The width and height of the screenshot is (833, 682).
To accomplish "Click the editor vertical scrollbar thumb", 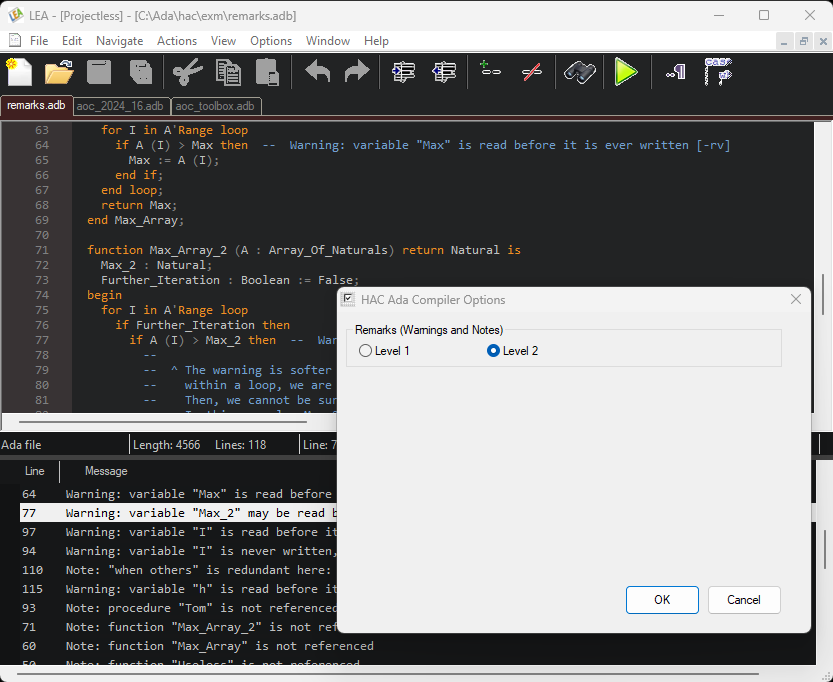I will click(x=823, y=294).
